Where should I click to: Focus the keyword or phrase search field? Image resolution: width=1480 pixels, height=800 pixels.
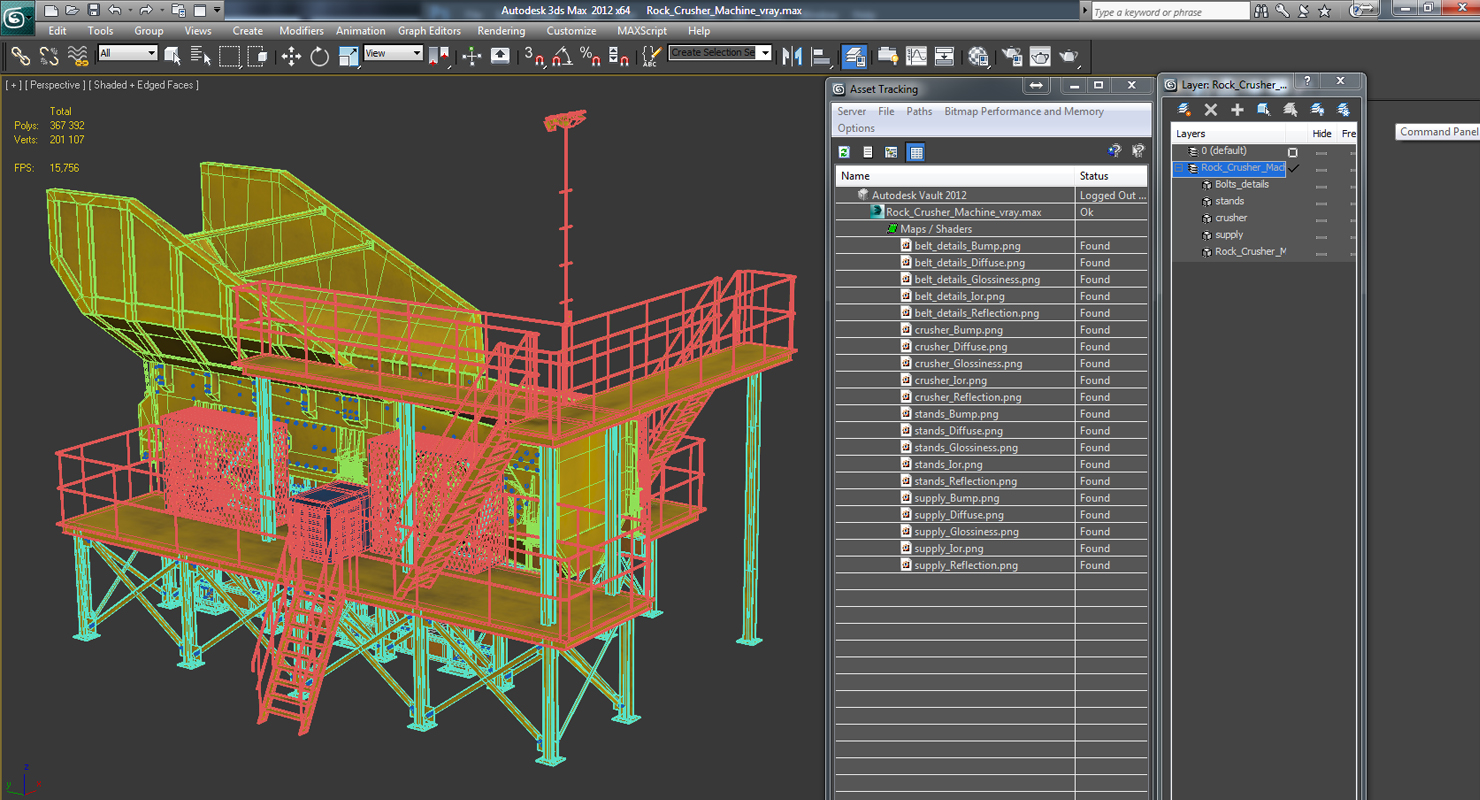pos(1170,11)
